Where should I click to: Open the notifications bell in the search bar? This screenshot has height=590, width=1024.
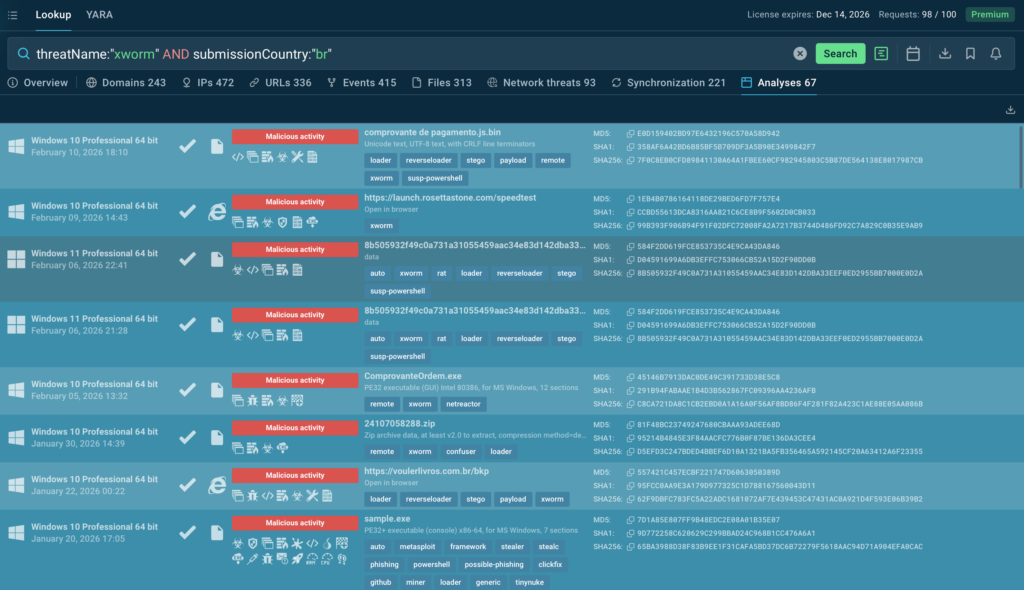pos(996,54)
